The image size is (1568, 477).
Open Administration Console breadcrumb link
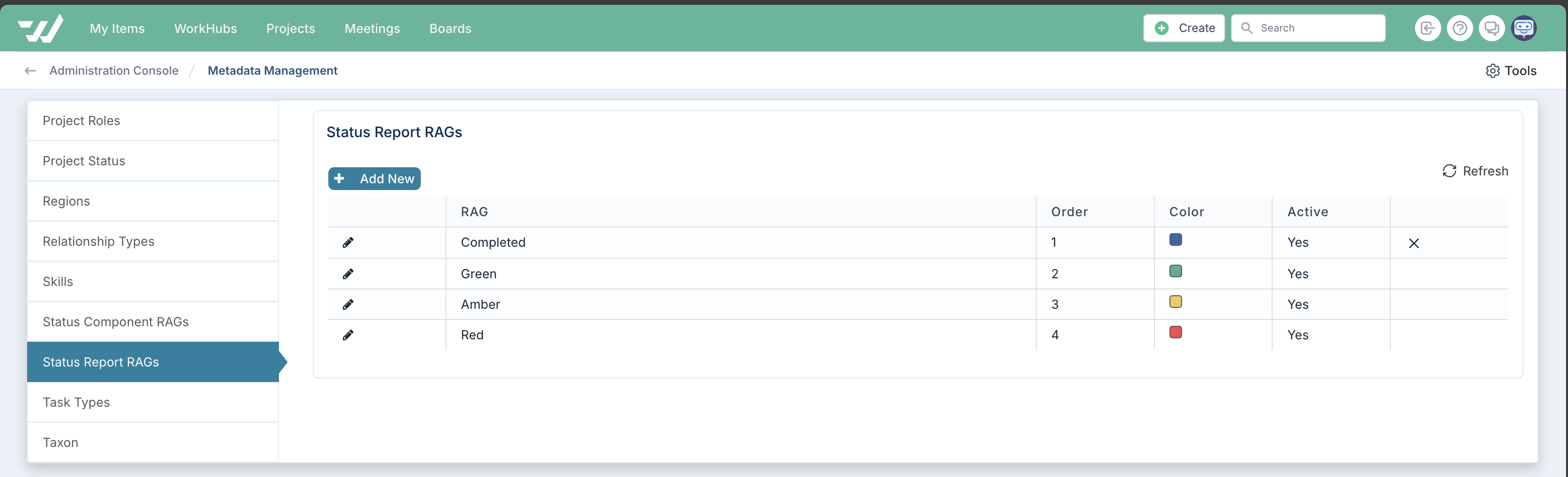coord(114,71)
